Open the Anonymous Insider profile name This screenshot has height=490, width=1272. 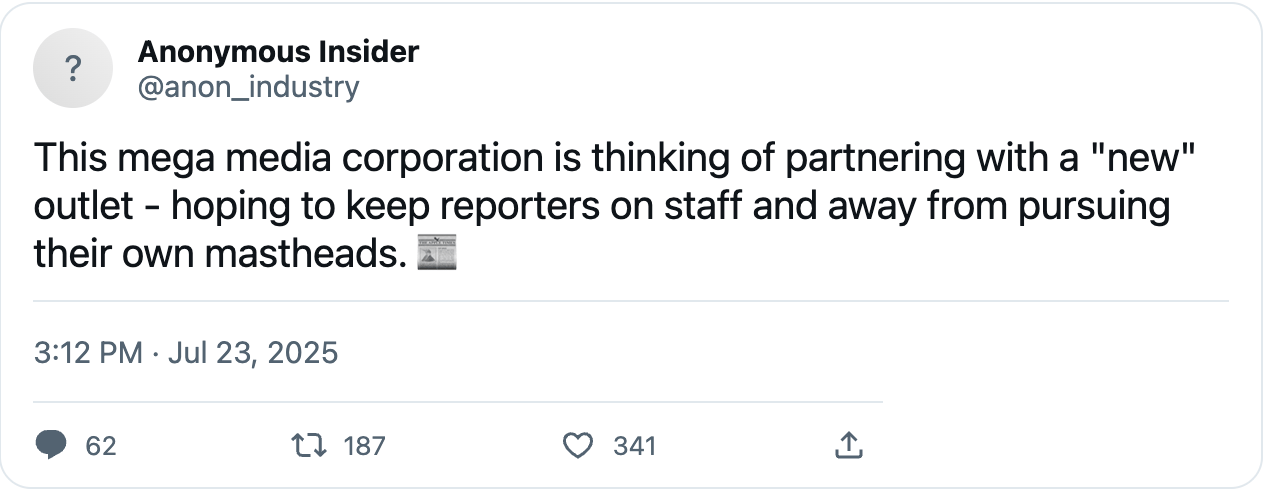[278, 51]
